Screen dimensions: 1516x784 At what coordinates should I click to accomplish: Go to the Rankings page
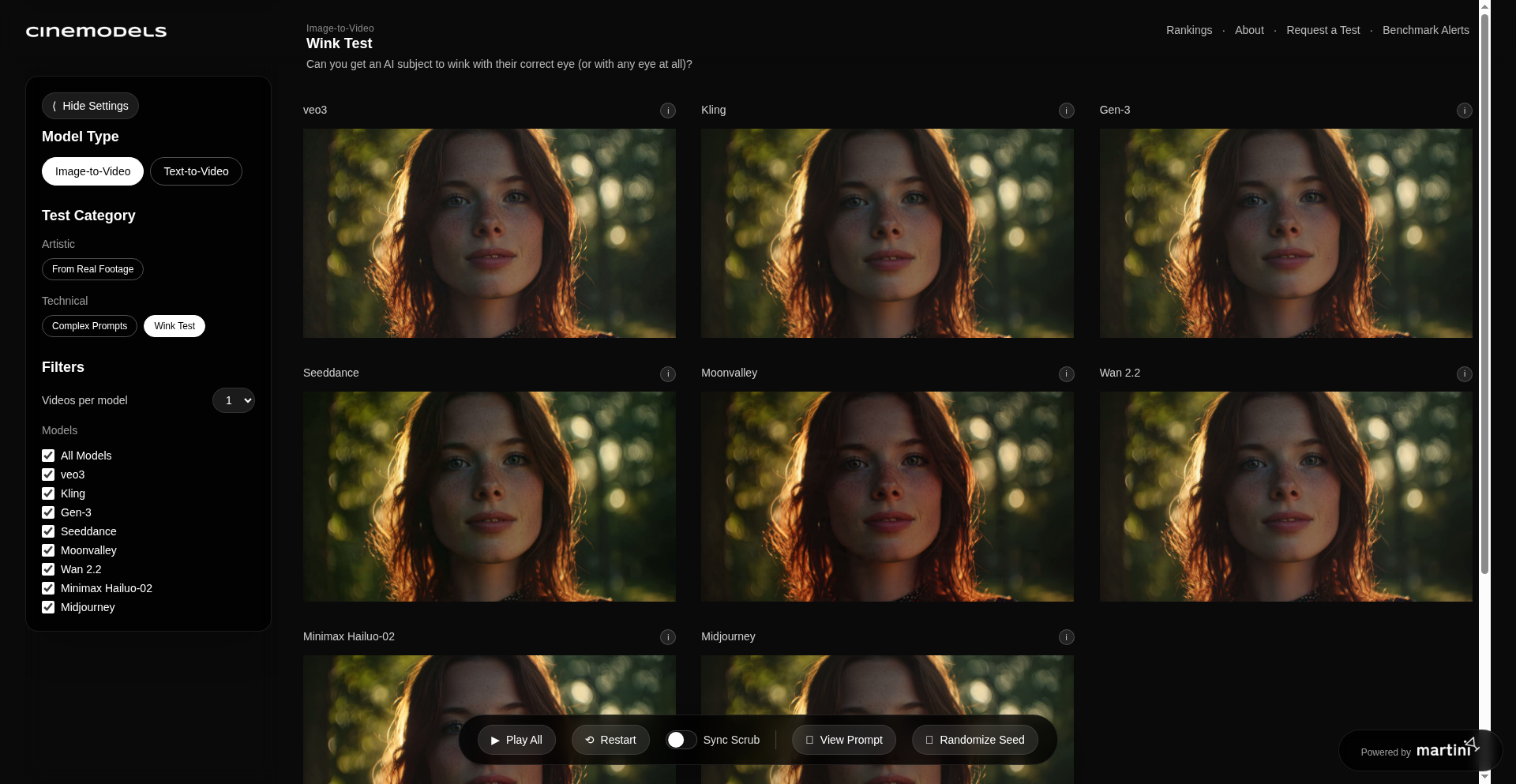point(1189,30)
